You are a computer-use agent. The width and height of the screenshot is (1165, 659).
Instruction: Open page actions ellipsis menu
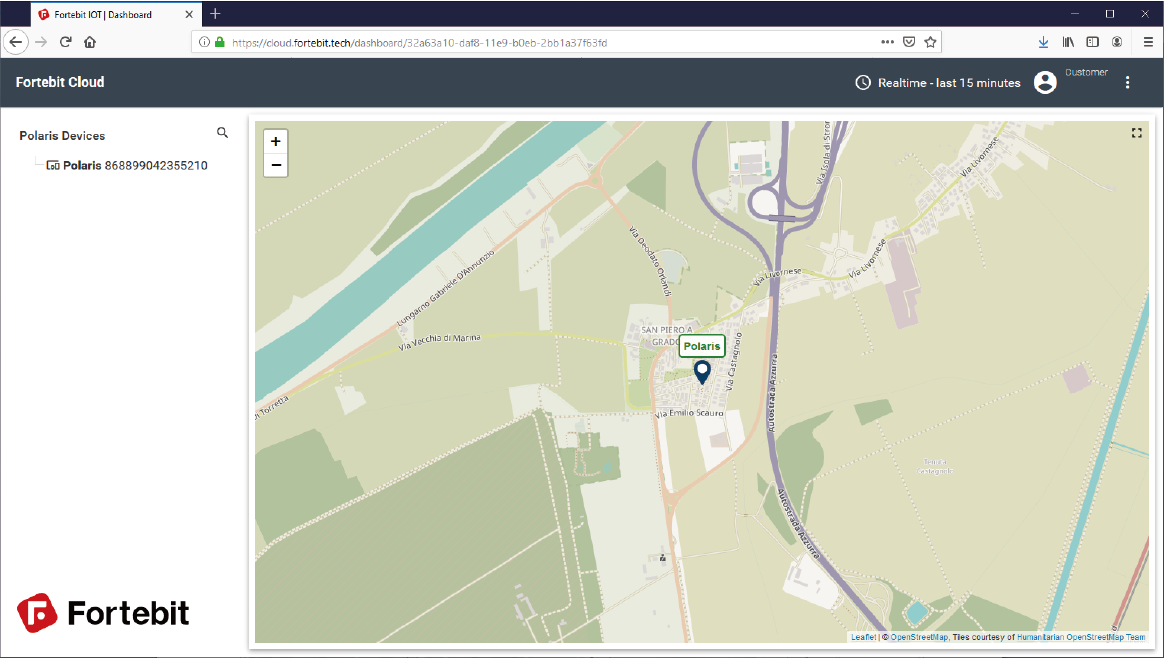coord(887,42)
